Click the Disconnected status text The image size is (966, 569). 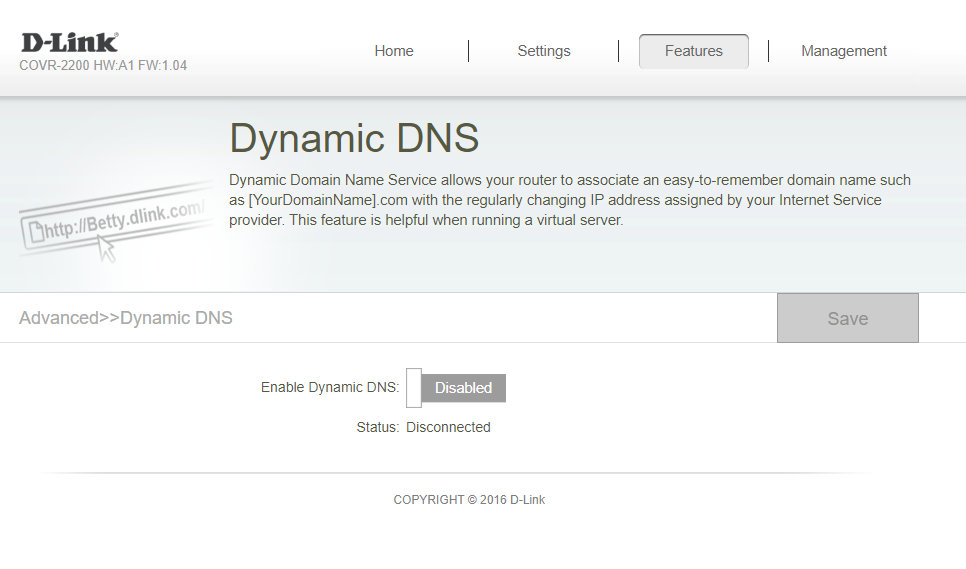(x=448, y=427)
